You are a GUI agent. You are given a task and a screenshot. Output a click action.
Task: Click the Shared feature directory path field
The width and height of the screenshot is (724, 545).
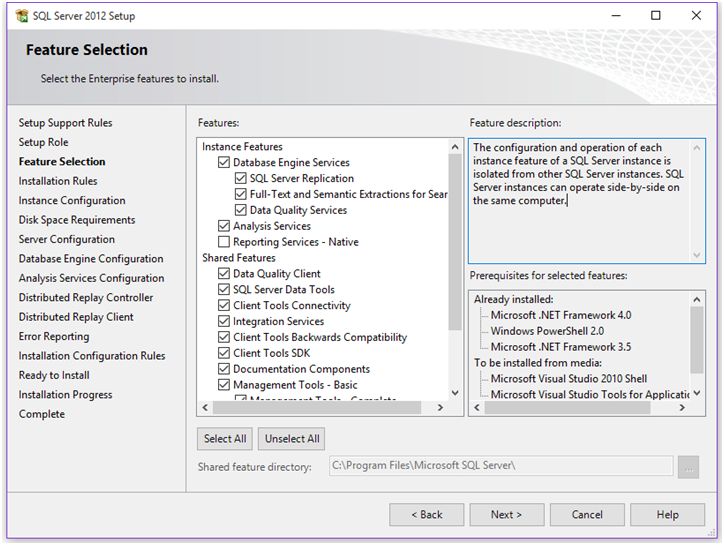tap(501, 466)
